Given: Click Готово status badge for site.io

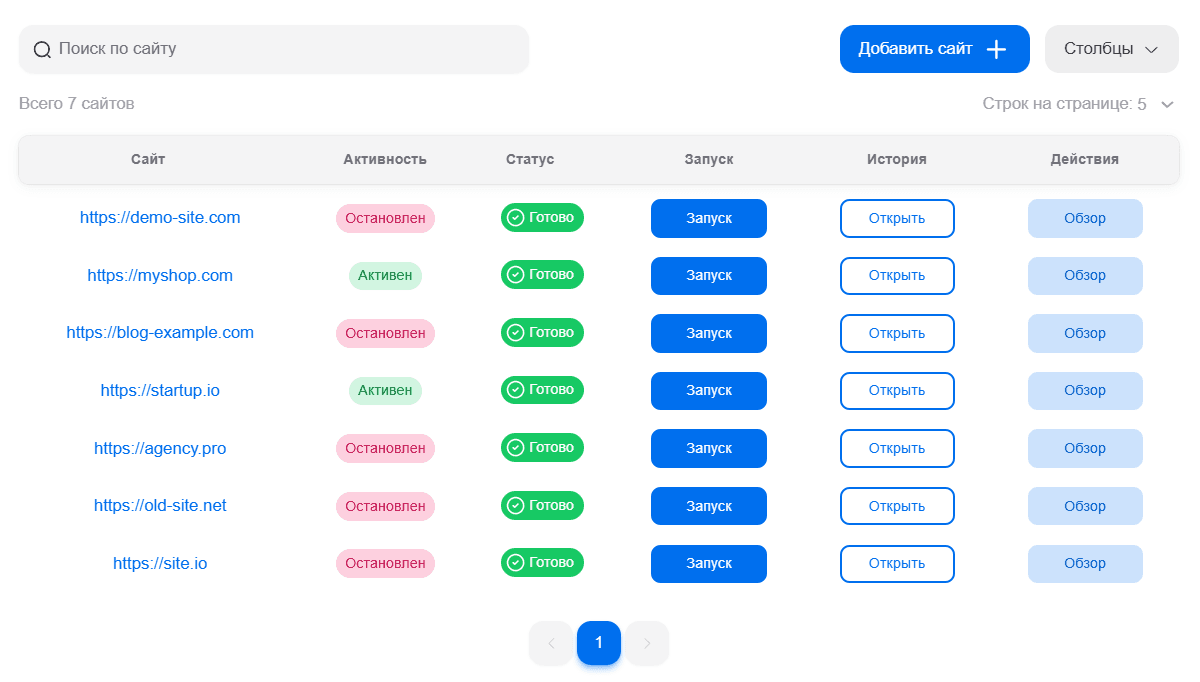Looking at the screenshot, I should coord(542,563).
